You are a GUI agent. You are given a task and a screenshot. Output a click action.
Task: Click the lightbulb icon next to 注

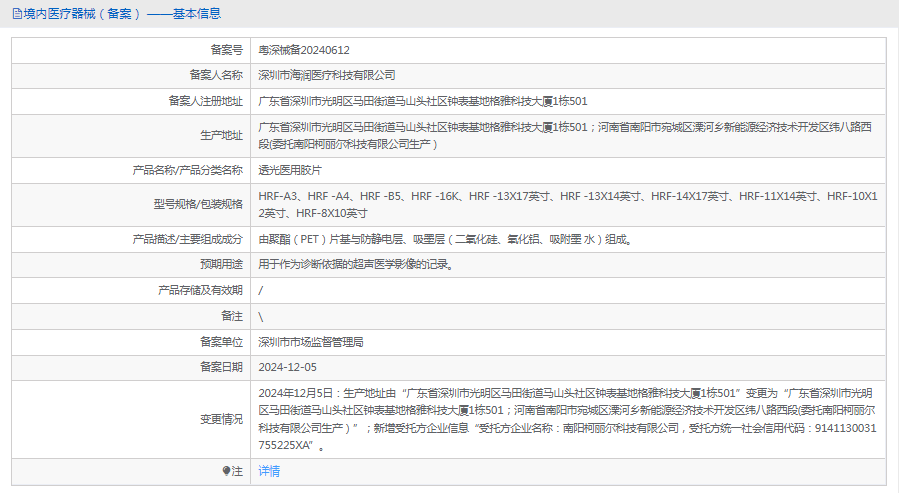226,471
